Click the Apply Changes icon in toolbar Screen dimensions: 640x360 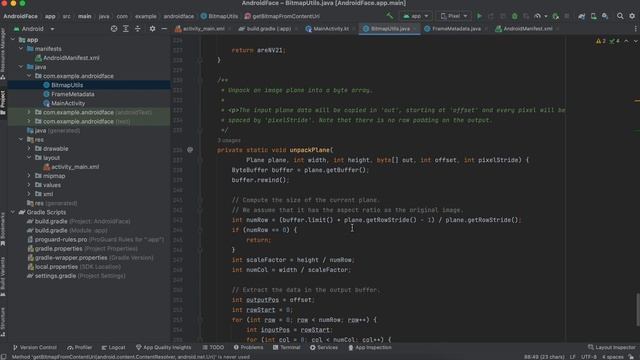point(491,16)
